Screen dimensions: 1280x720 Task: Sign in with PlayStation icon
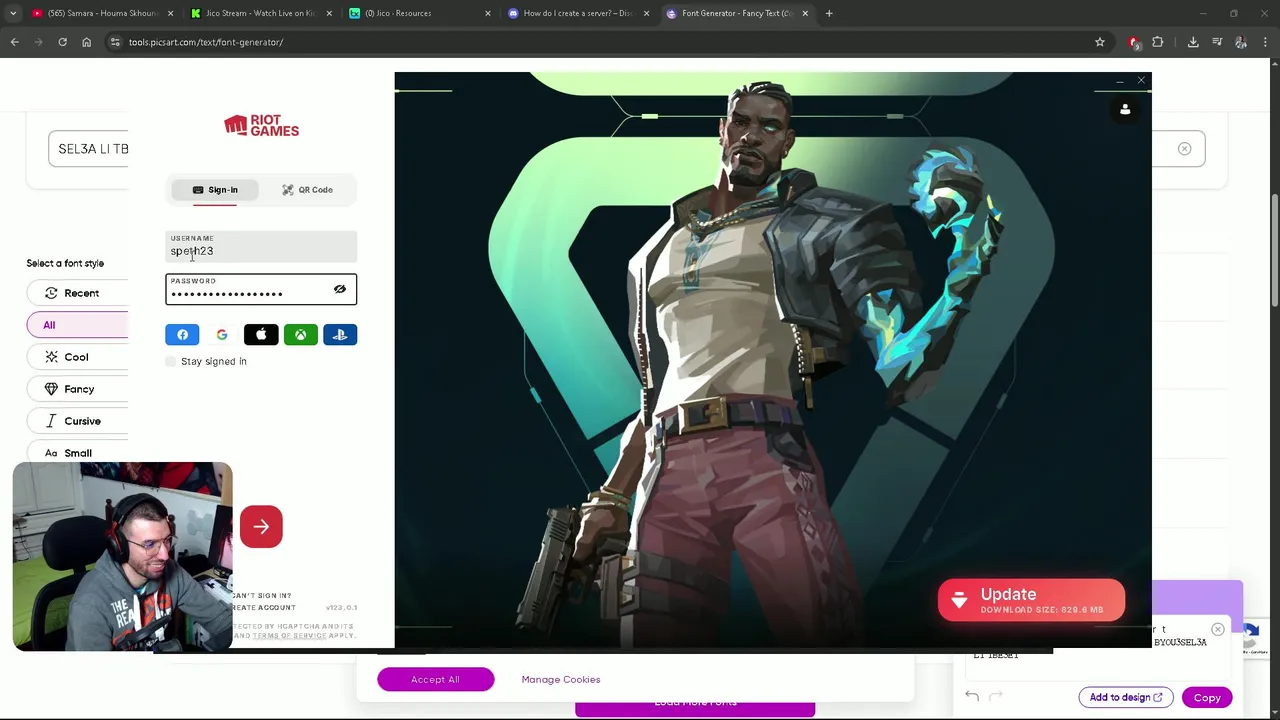tap(340, 335)
